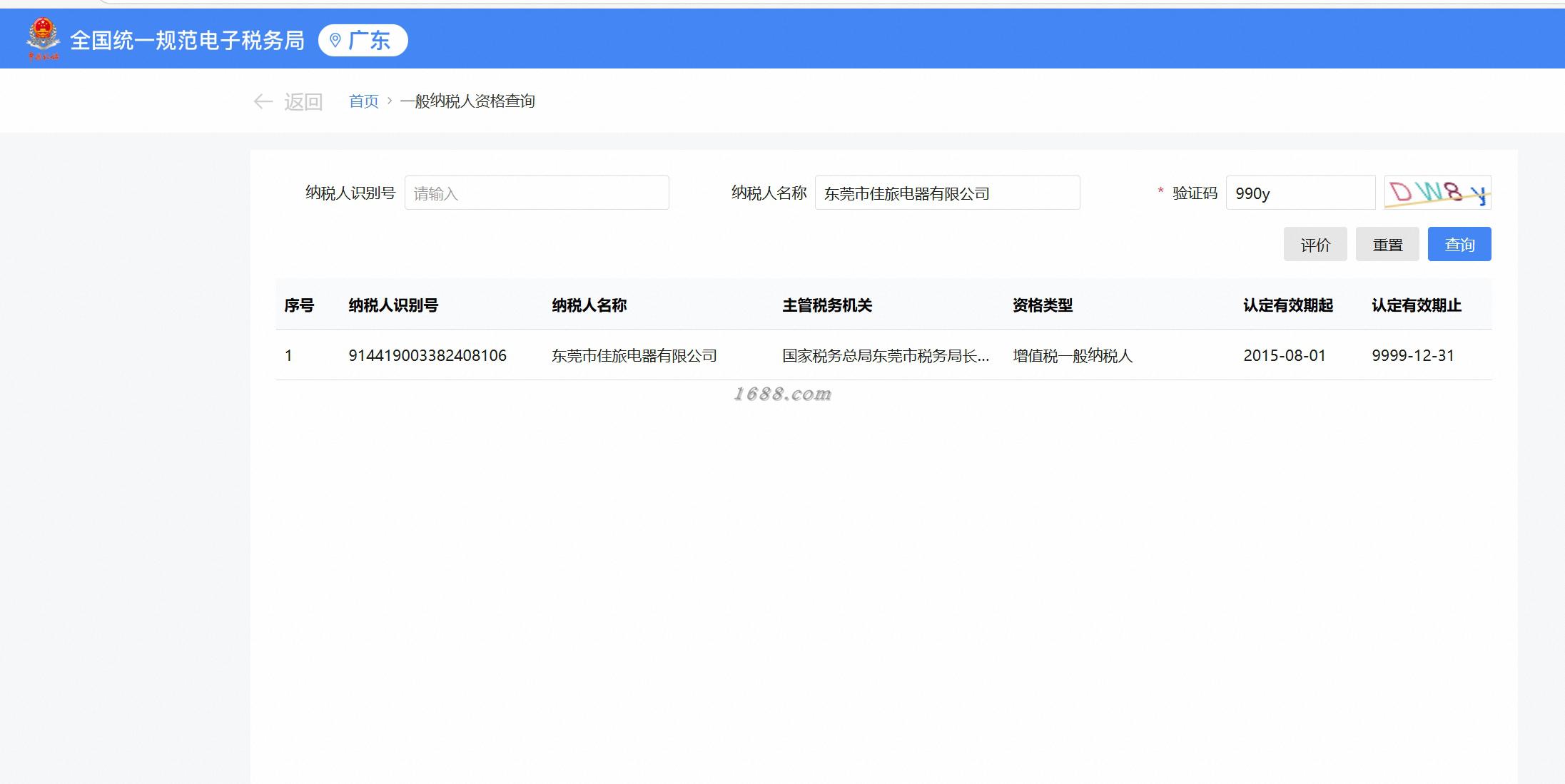Click the 评价 button
1565x784 pixels.
pos(1315,244)
